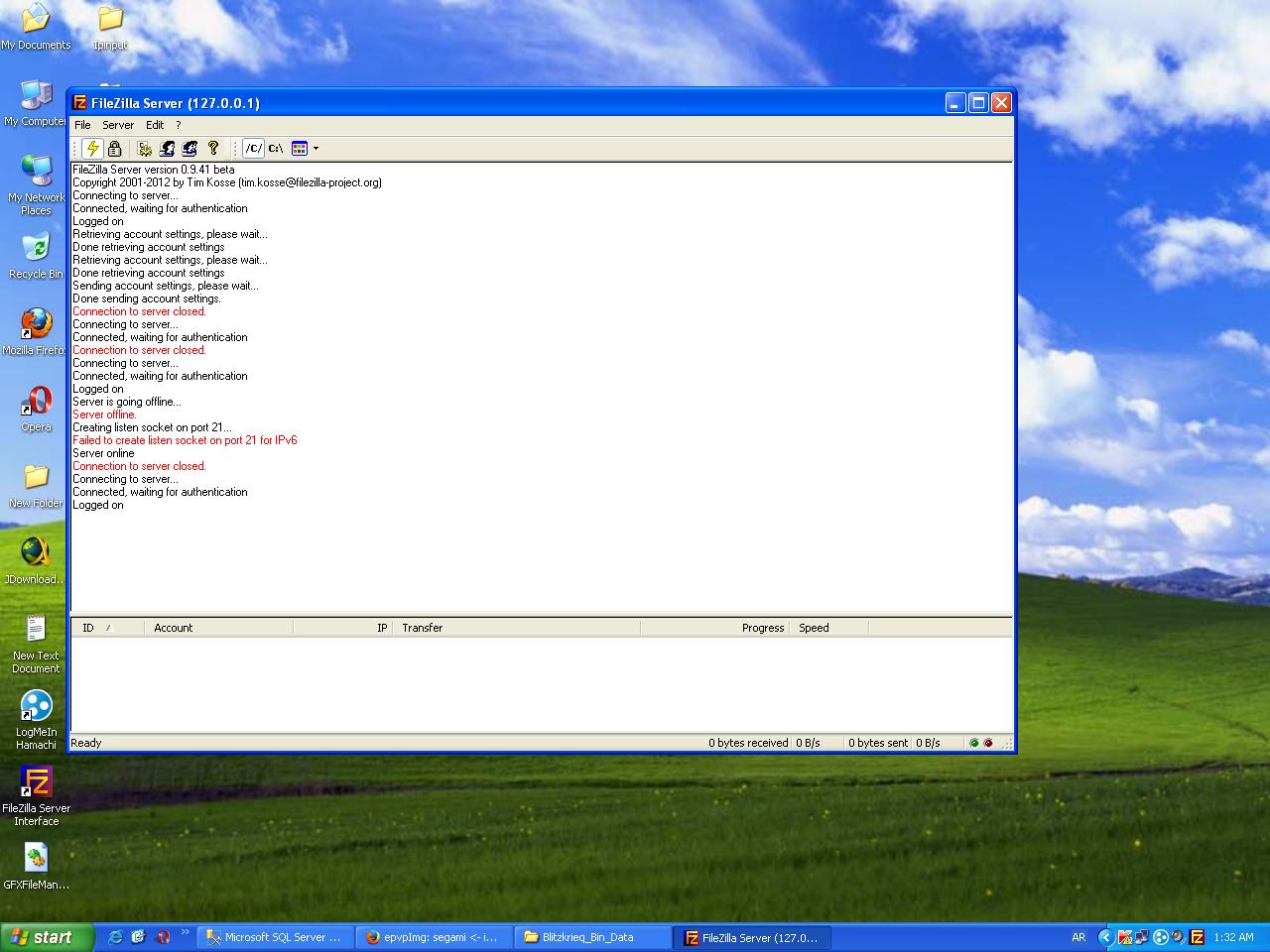Click the resize grip at status bar corner

[1006, 743]
